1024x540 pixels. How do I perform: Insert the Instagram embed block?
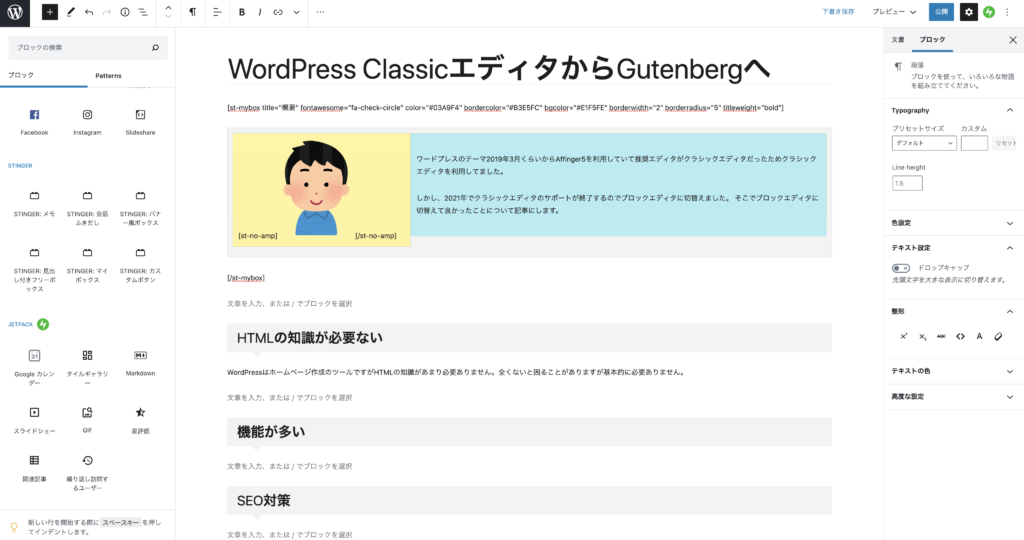click(88, 122)
